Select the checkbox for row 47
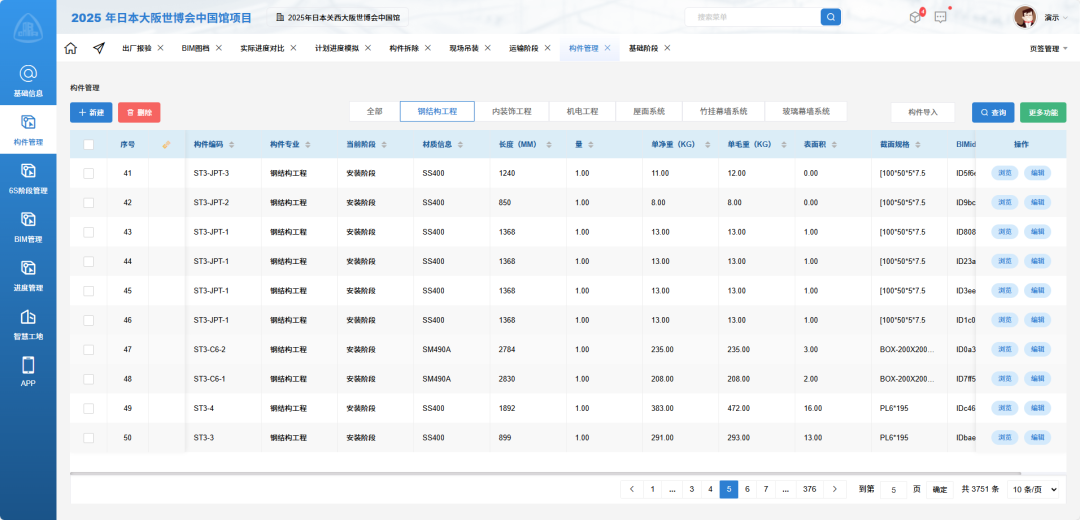The width and height of the screenshot is (1080, 520). pyautogui.click(x=89, y=350)
